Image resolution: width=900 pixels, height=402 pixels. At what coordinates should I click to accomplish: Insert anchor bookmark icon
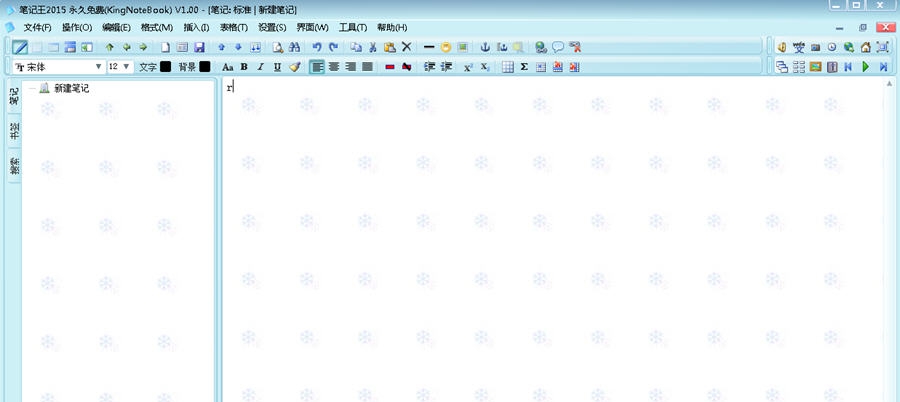[x=485, y=47]
